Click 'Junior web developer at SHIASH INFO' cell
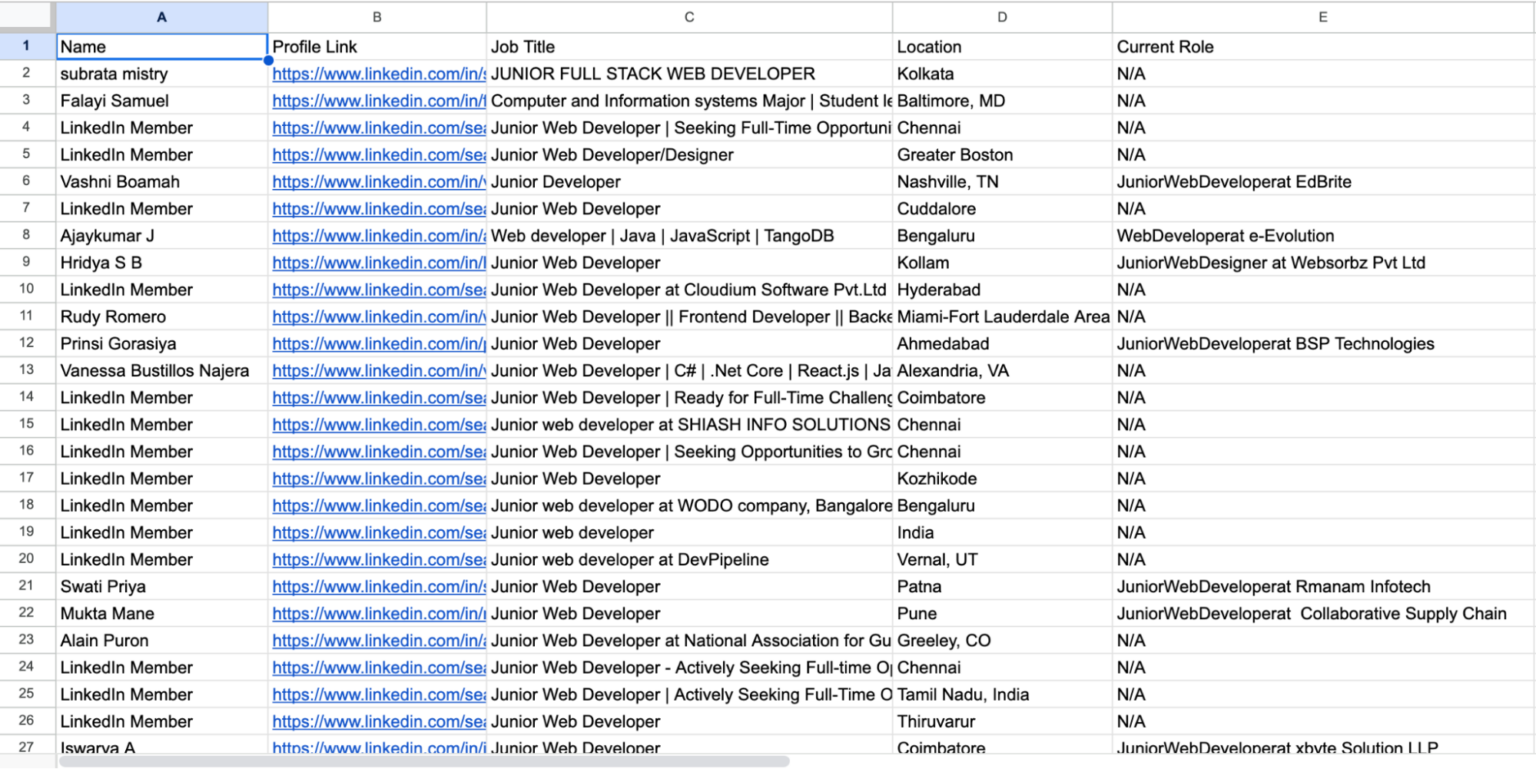This screenshot has height=769, width=1536. 690,424
